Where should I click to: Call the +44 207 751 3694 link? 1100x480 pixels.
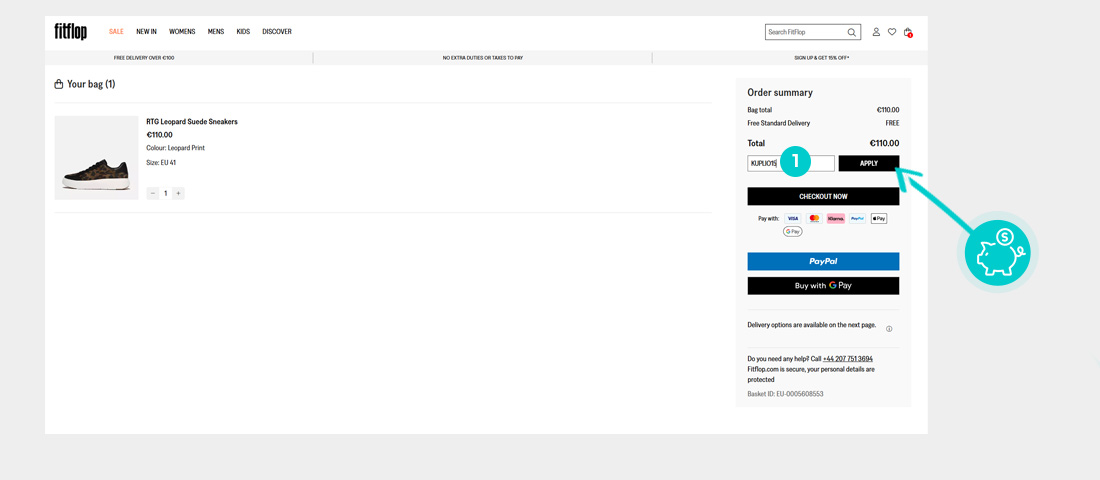click(847, 359)
